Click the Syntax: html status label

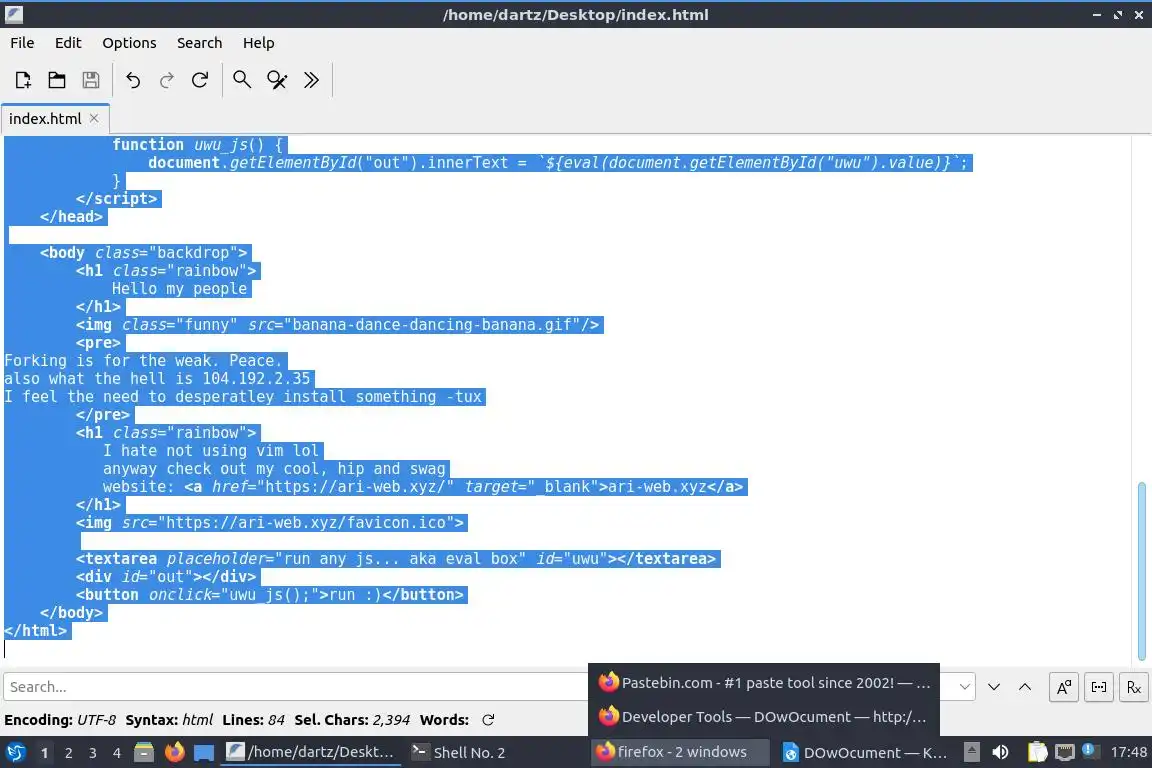click(169, 719)
